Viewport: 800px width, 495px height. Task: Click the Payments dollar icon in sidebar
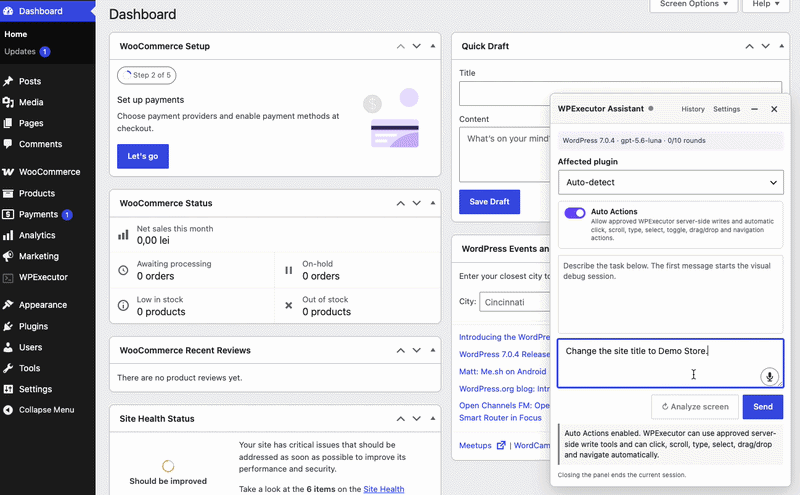(8, 214)
